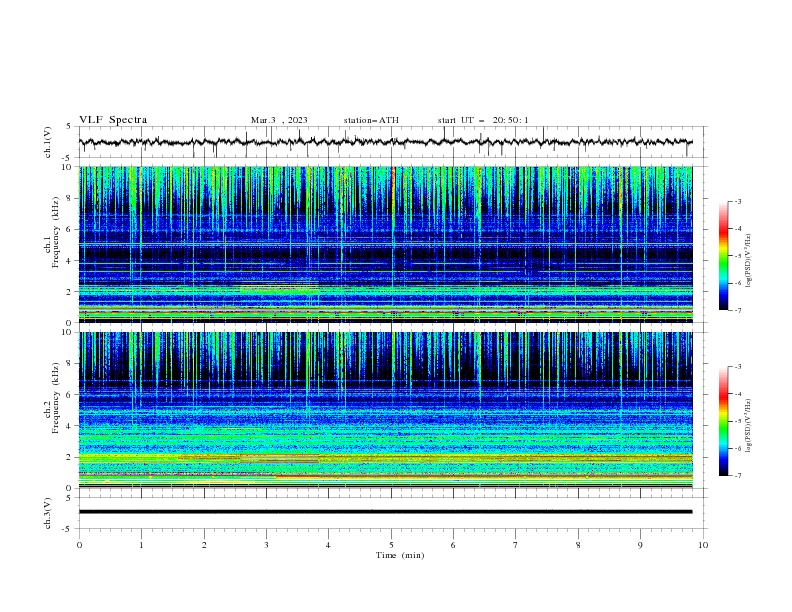Click the '3' tick label on time axis
Viewport: 792px width, 612px height.
[x=267, y=545]
